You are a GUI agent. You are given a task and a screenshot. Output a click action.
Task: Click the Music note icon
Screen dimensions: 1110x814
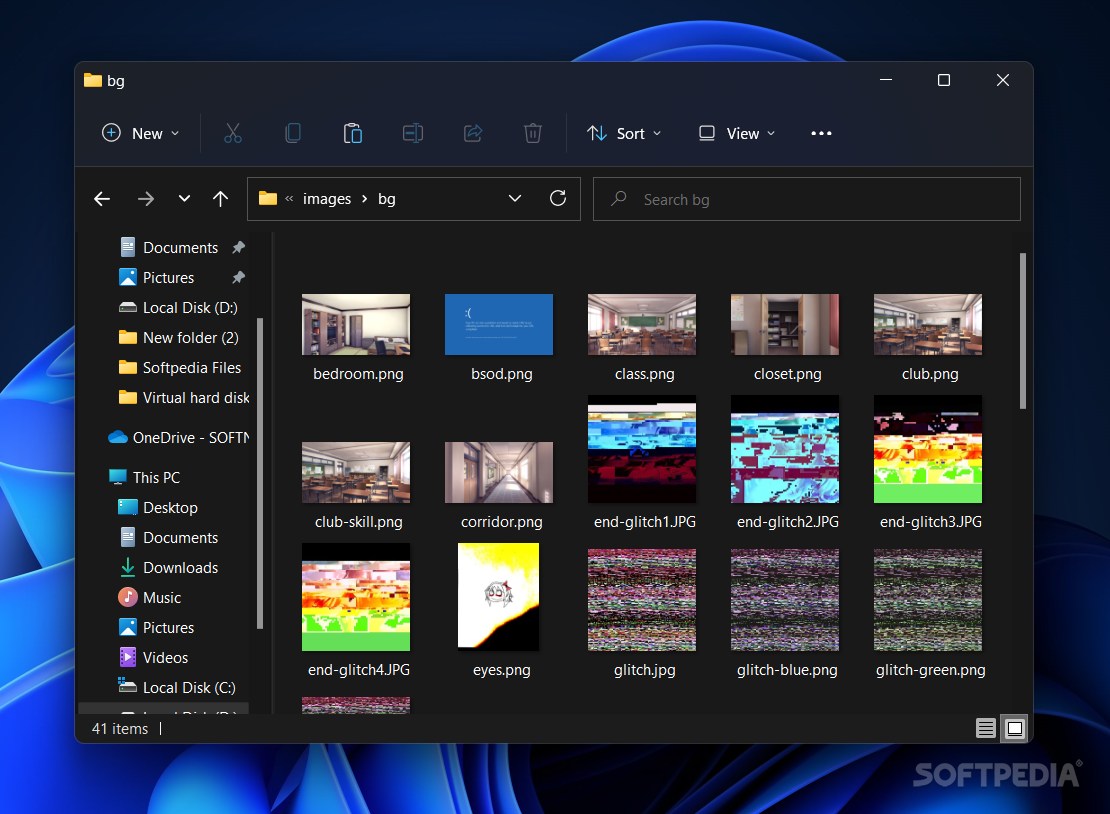point(127,597)
